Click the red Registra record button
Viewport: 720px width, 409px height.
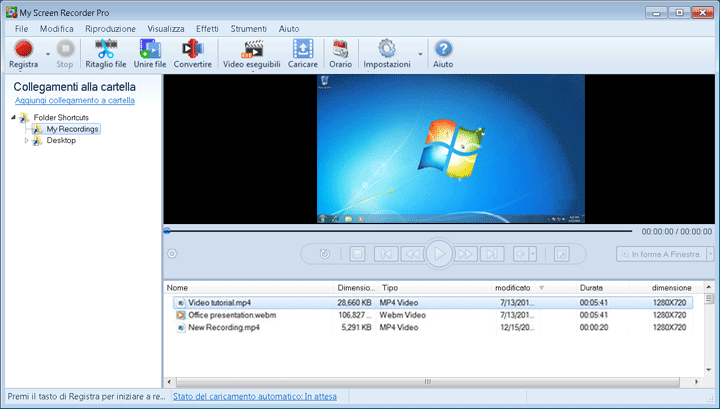(22, 49)
